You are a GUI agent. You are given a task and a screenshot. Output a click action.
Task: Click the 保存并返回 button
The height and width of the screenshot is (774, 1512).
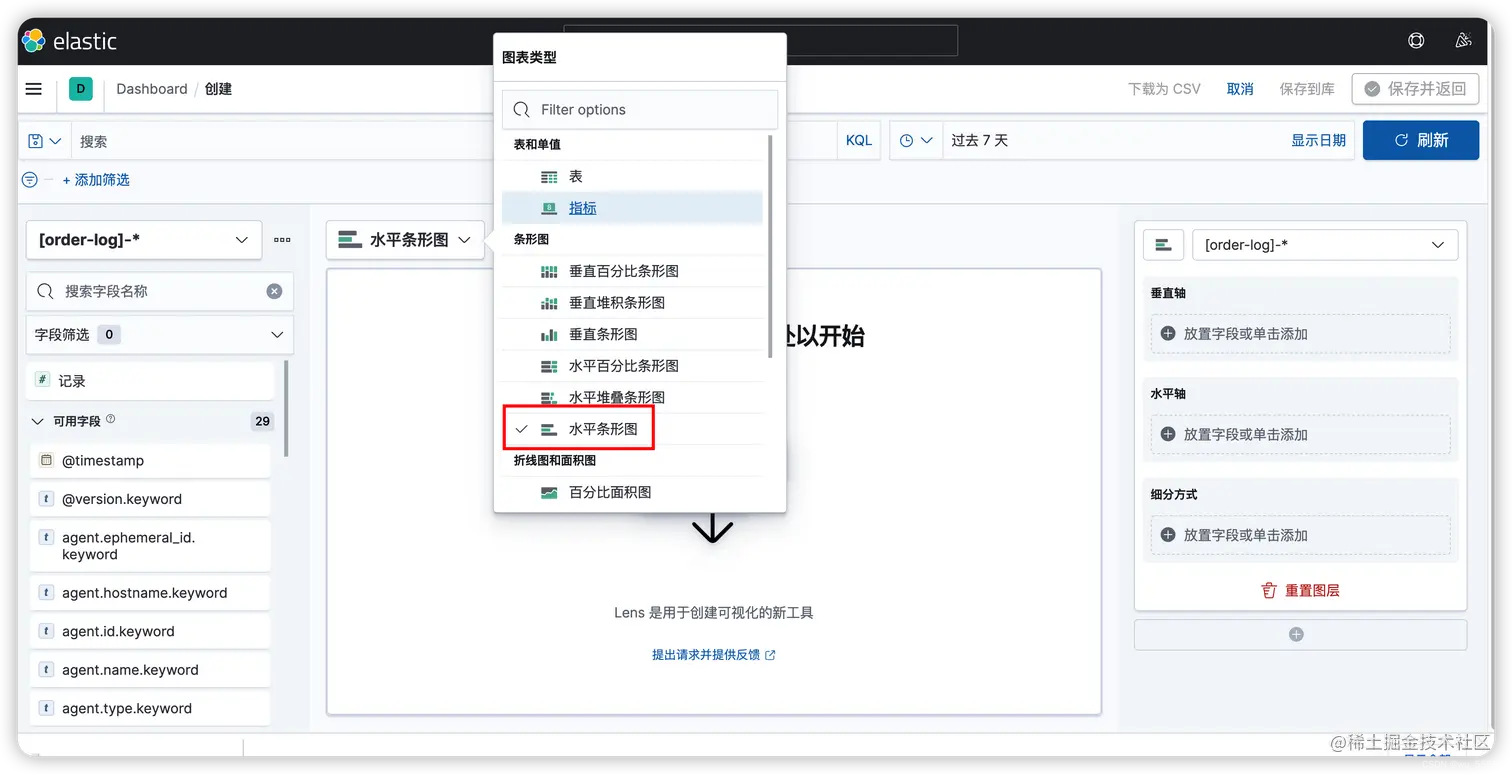1415,89
